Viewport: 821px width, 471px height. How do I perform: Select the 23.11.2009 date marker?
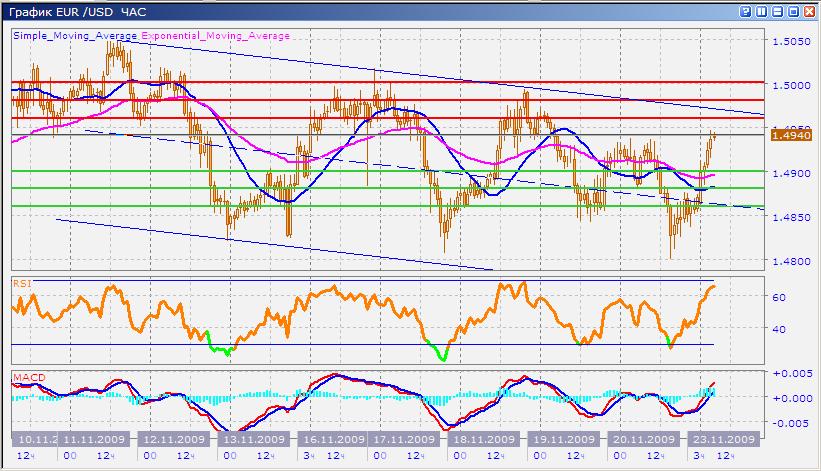tap(723, 439)
